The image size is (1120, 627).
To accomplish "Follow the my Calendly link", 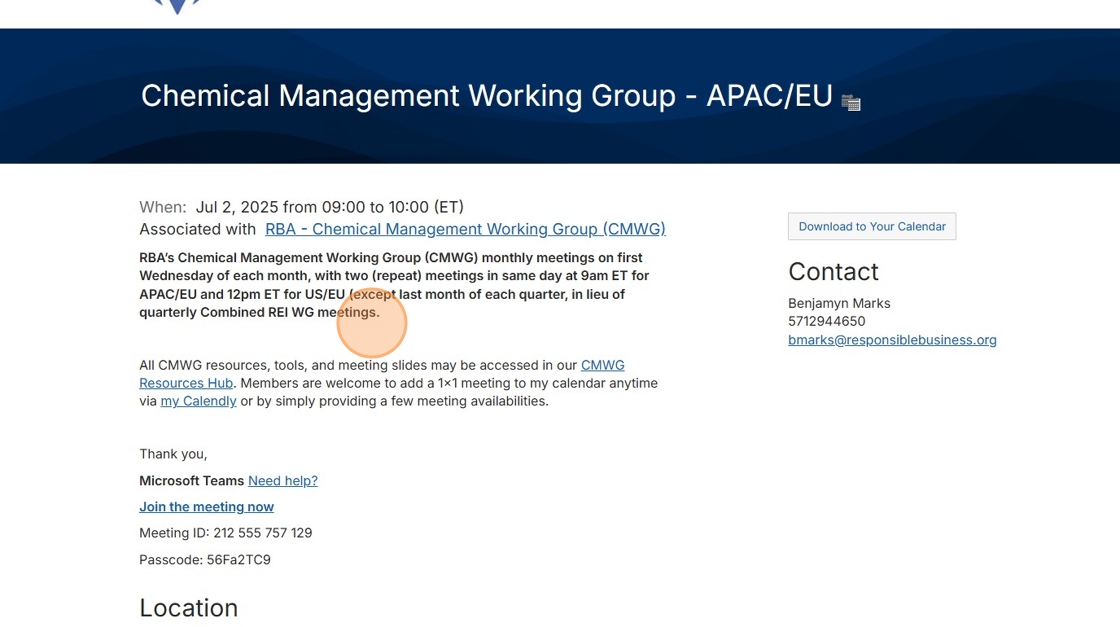I will point(199,401).
